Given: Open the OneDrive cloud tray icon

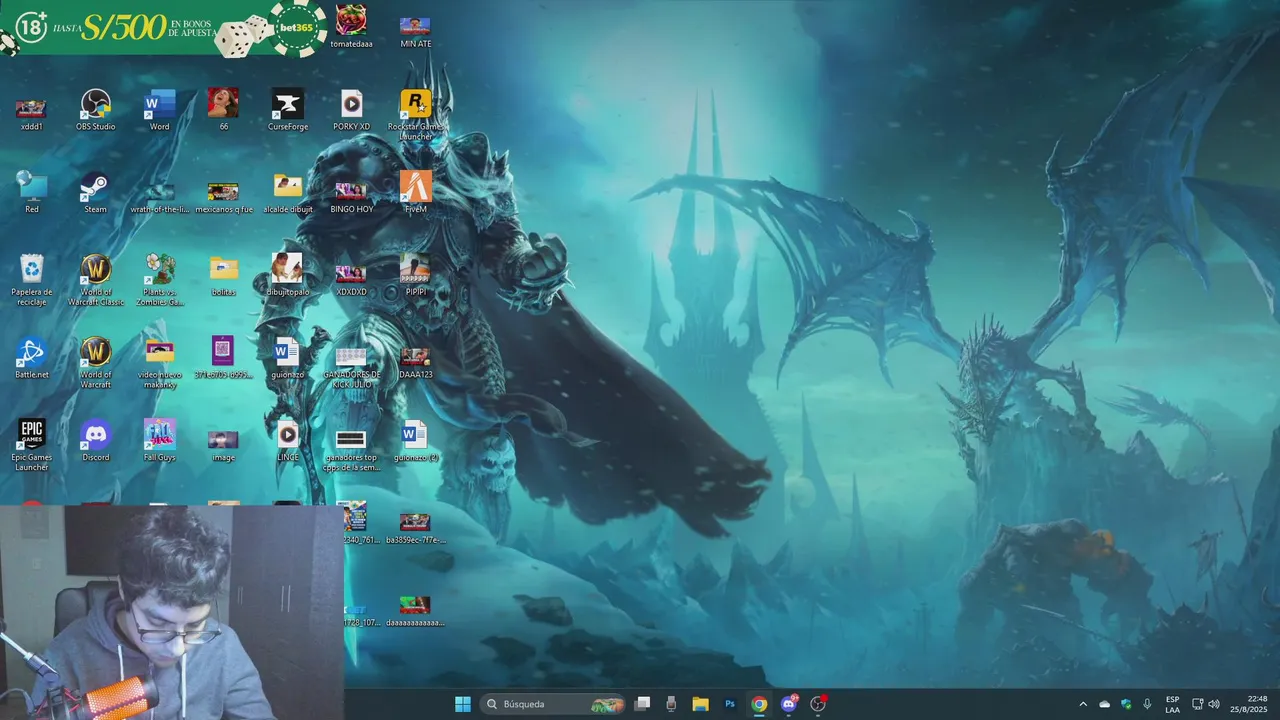Looking at the screenshot, I should pos(1105,704).
